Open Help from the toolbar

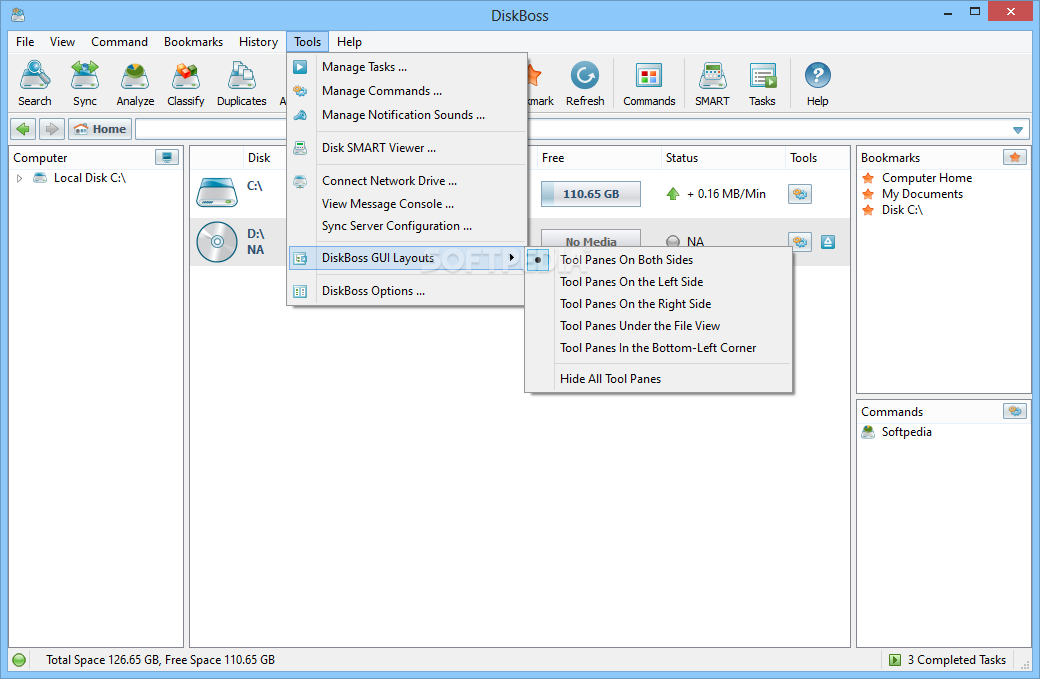(817, 83)
